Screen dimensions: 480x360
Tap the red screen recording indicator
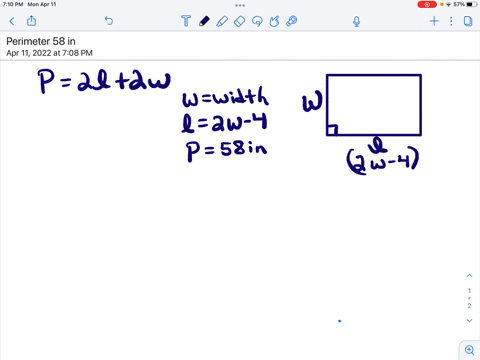427,4
